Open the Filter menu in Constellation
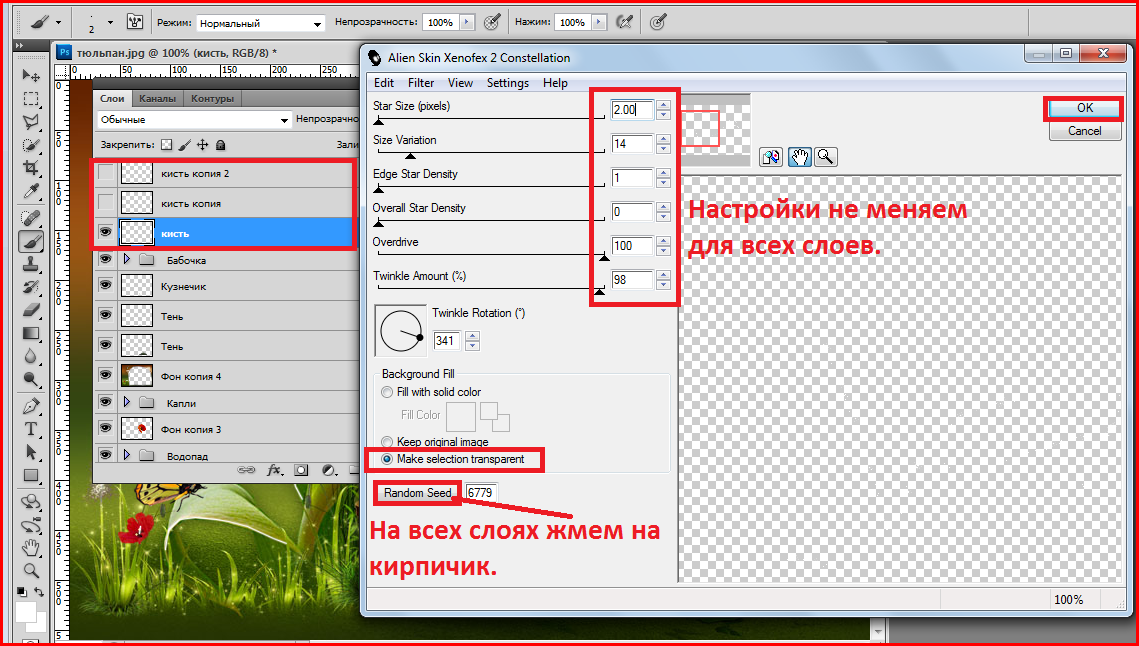1139x646 pixels. 421,83
